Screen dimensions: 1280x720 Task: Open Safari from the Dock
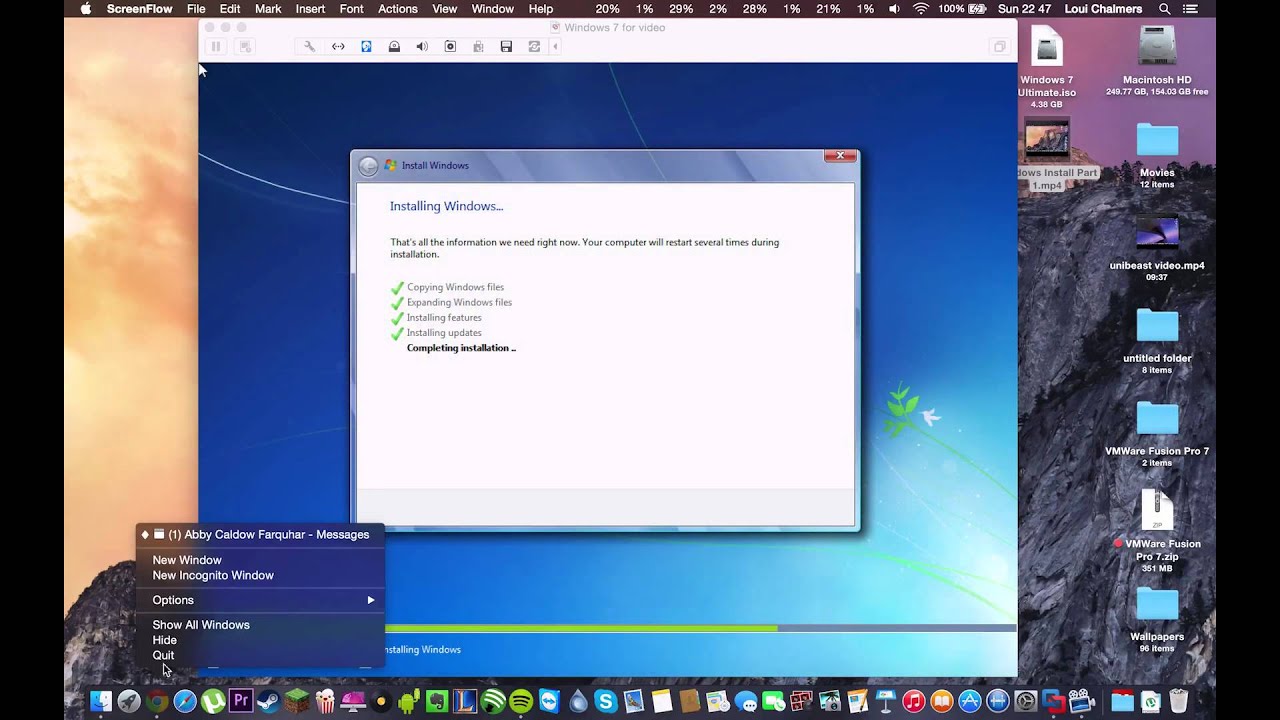tap(185, 701)
